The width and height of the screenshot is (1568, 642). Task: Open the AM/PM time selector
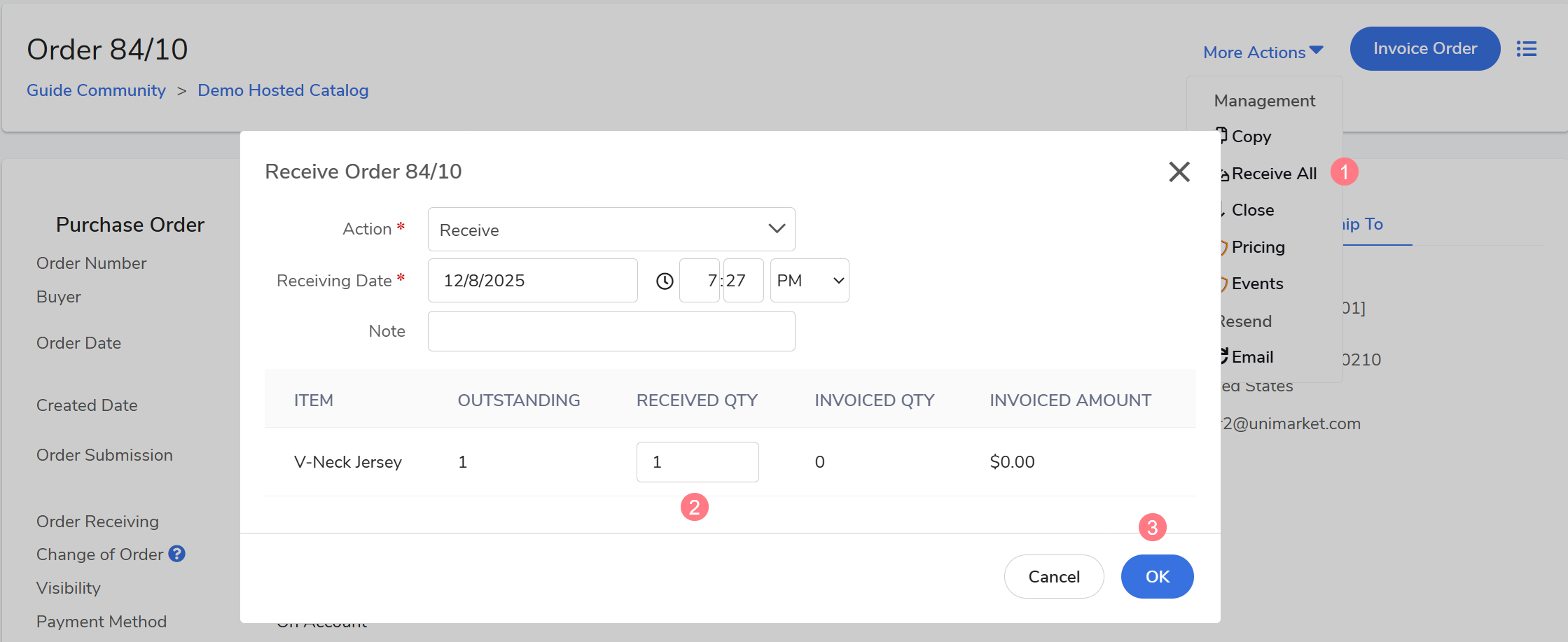809,281
